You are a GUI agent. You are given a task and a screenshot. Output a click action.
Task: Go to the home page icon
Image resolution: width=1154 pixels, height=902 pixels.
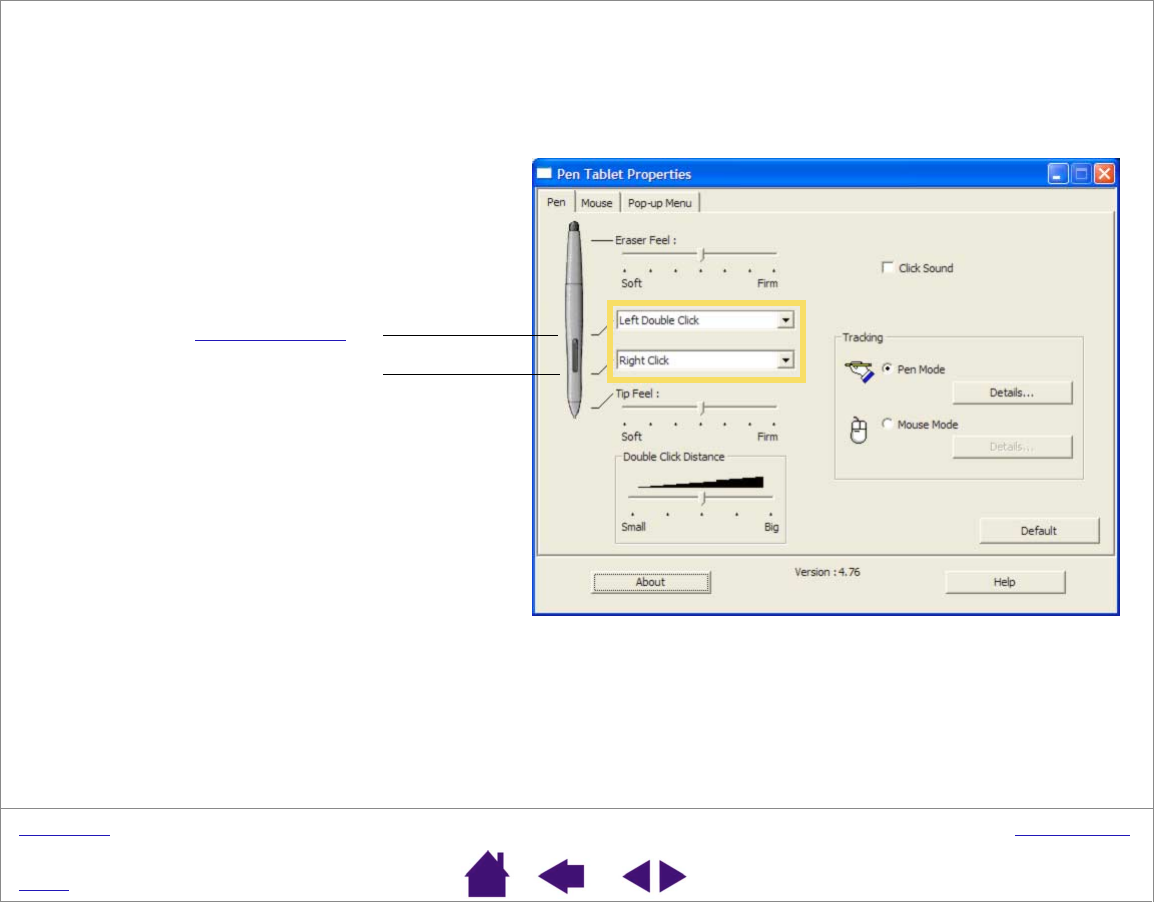(x=487, y=874)
